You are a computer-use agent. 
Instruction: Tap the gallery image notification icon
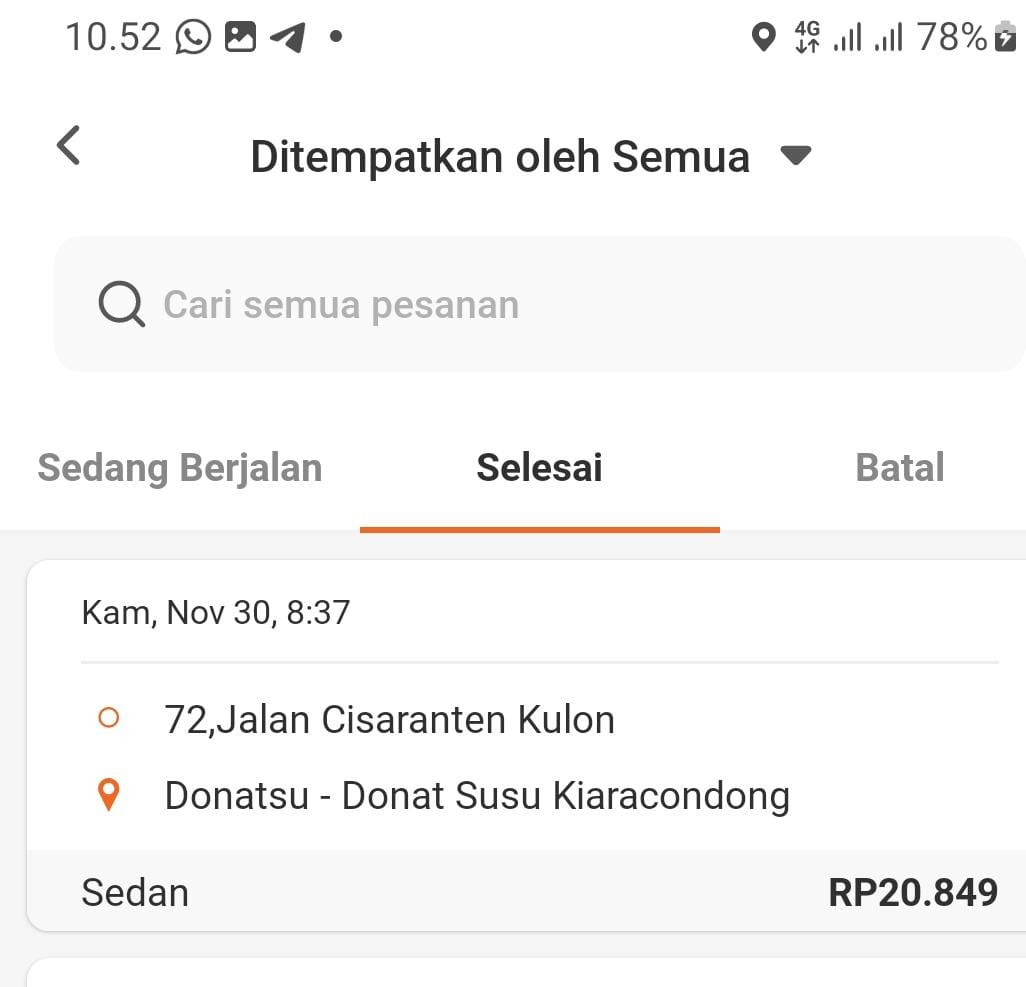pyautogui.click(x=240, y=38)
